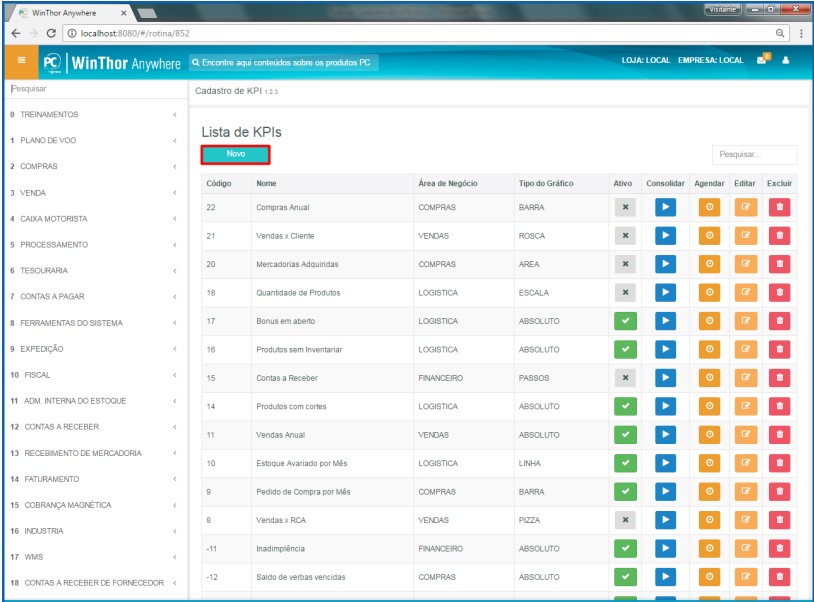Edit the Inadimplência KPI
The width and height of the screenshot is (814, 602).
[x=745, y=549]
